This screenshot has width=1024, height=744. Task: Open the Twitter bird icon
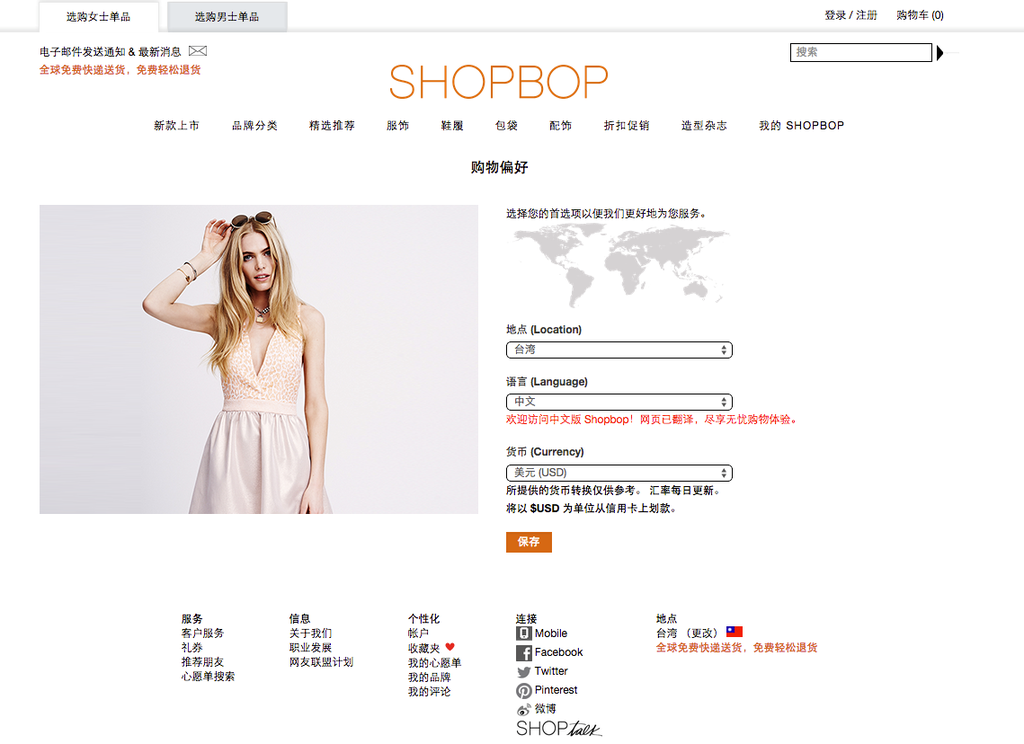point(523,671)
